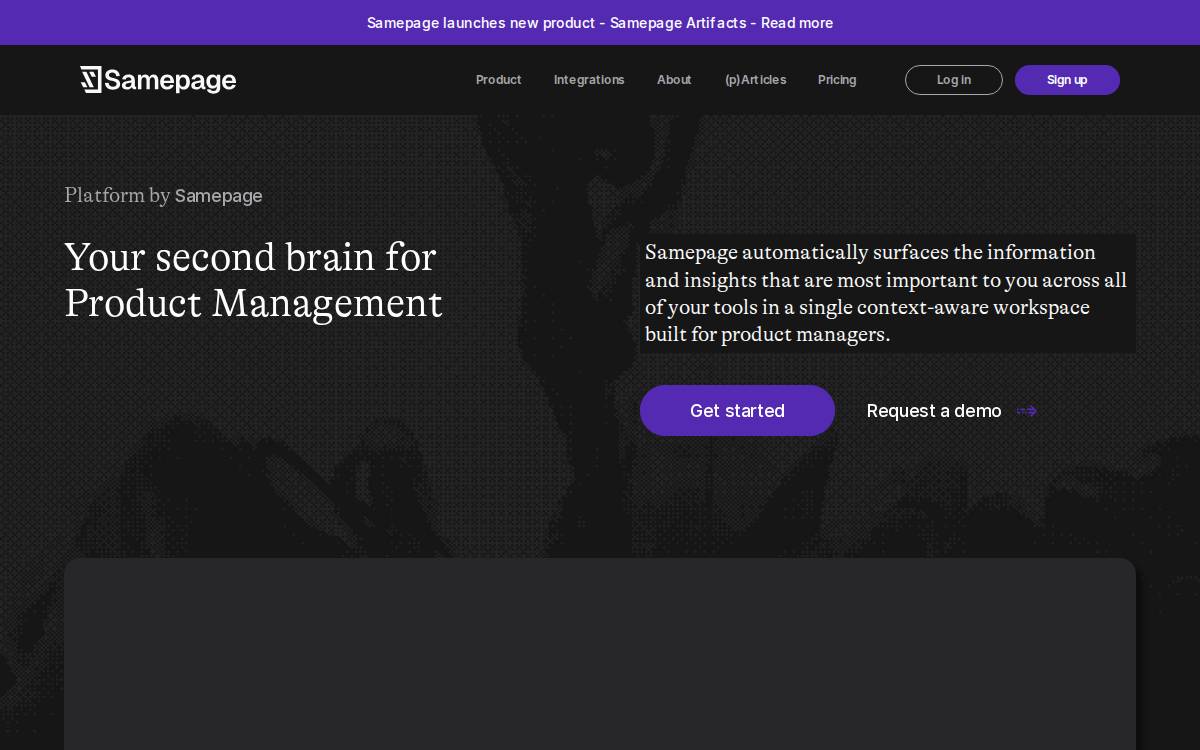The width and height of the screenshot is (1200, 750).
Task: Click the 'Platform by Samepage' text
Action: (163, 195)
